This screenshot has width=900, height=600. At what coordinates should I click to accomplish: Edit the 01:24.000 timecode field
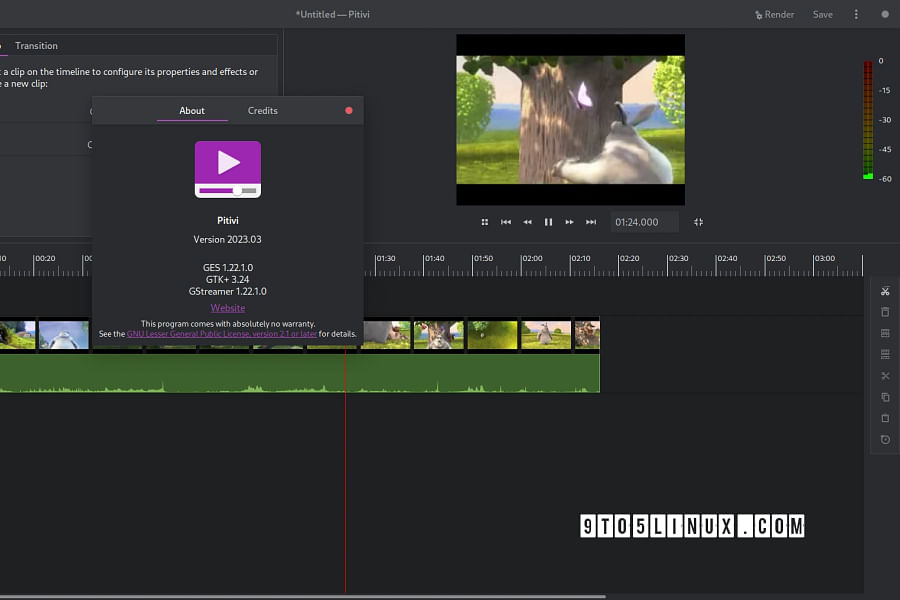pyautogui.click(x=644, y=221)
